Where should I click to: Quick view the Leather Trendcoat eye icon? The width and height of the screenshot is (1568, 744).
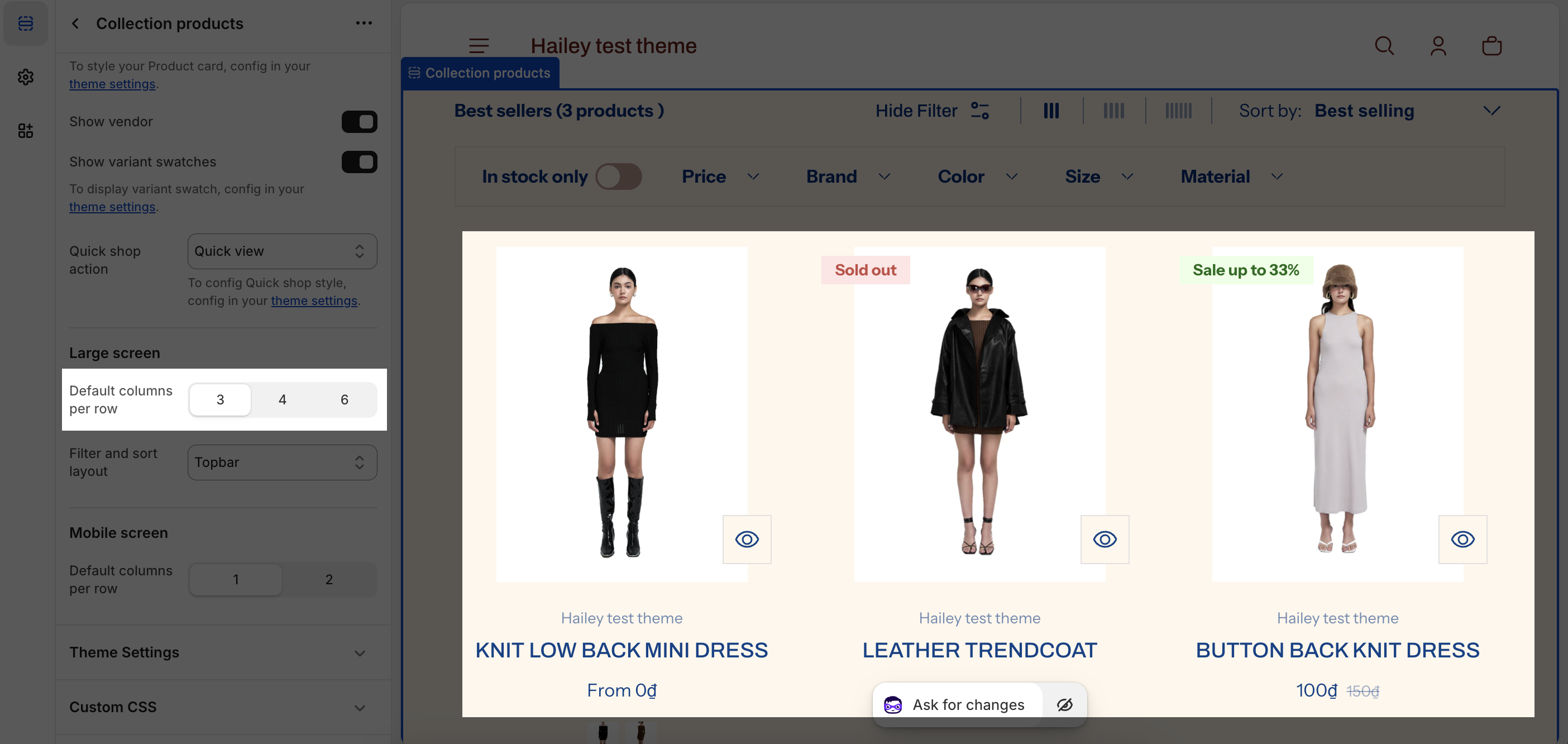tap(1104, 540)
